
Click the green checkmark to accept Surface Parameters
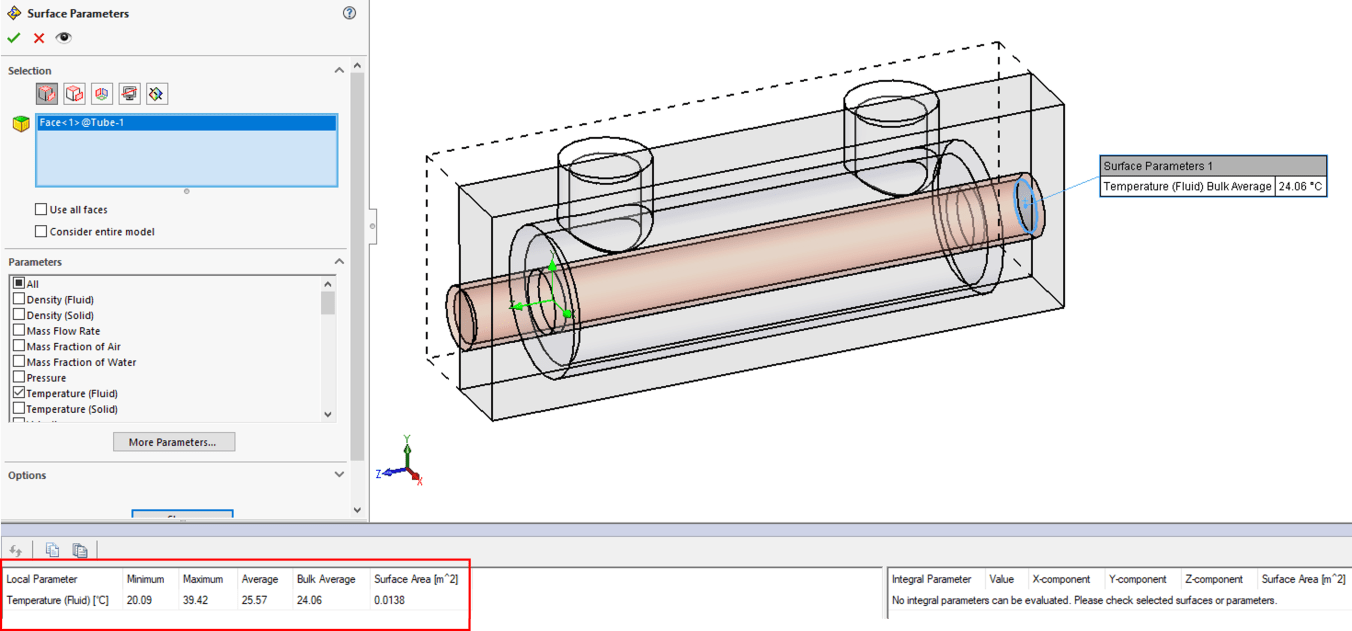(x=14, y=37)
